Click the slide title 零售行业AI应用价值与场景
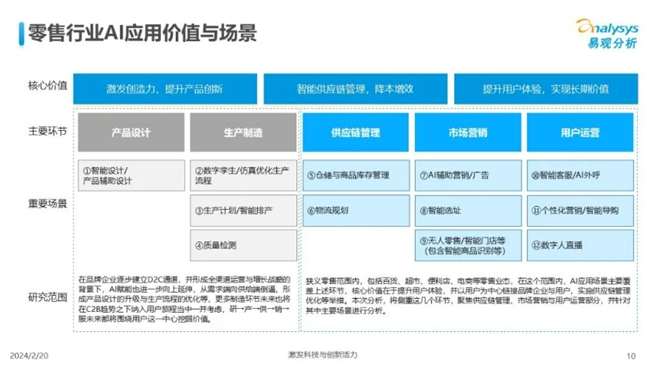The height and width of the screenshot is (376, 650). [x=142, y=33]
